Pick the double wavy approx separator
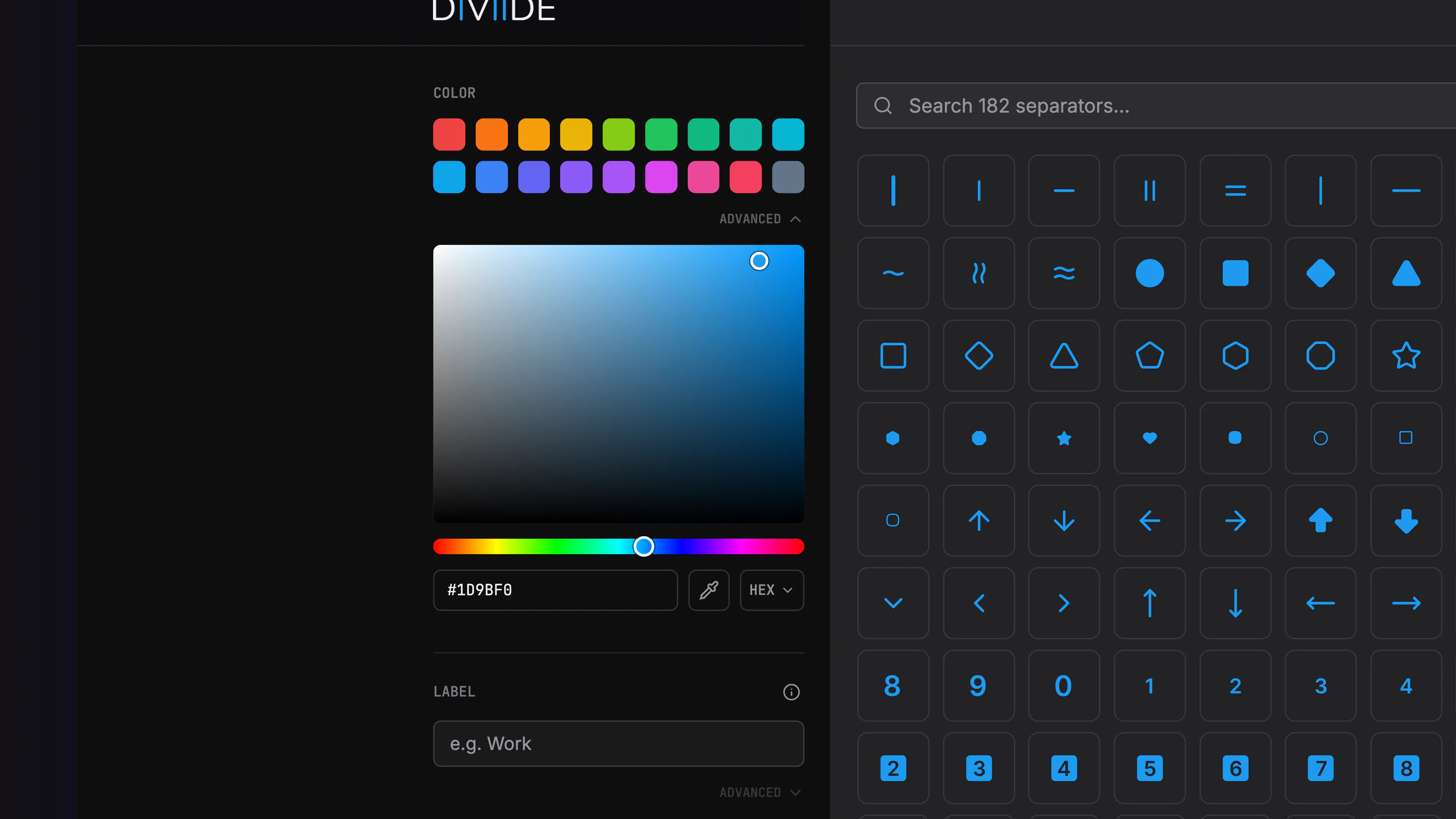The height and width of the screenshot is (819, 1456). (1064, 273)
